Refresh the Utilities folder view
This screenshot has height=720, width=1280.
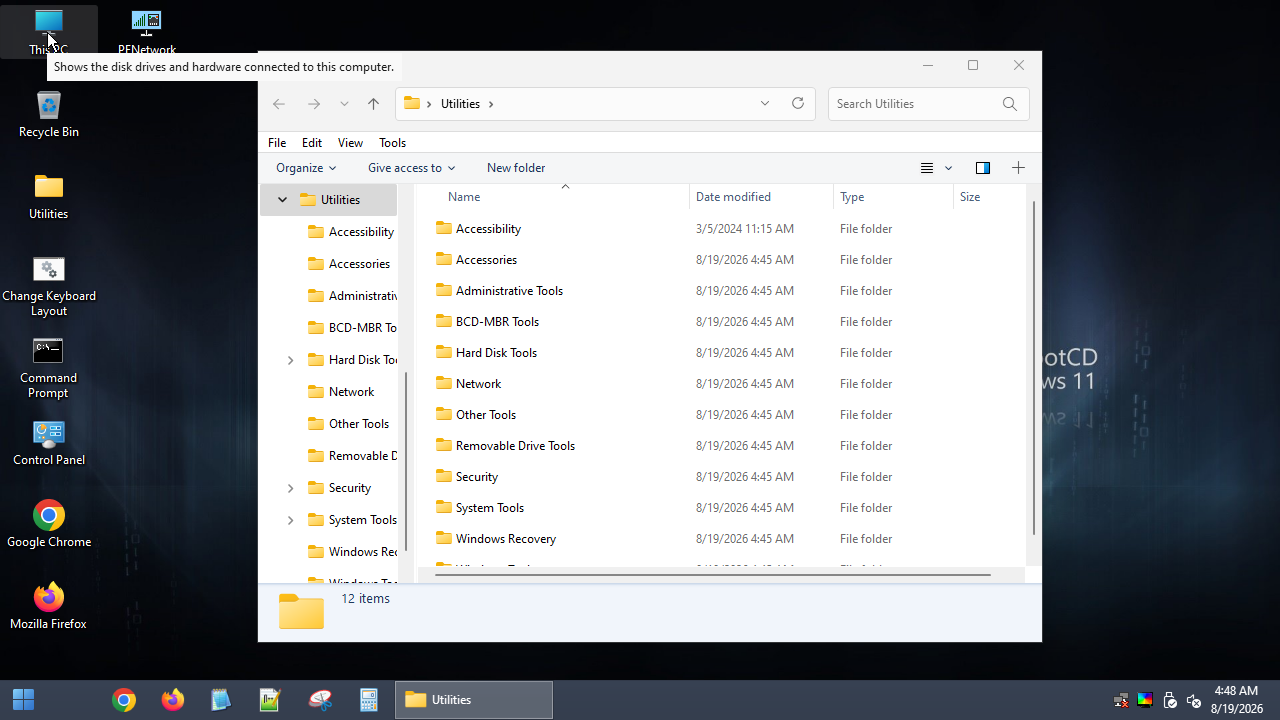tap(798, 104)
